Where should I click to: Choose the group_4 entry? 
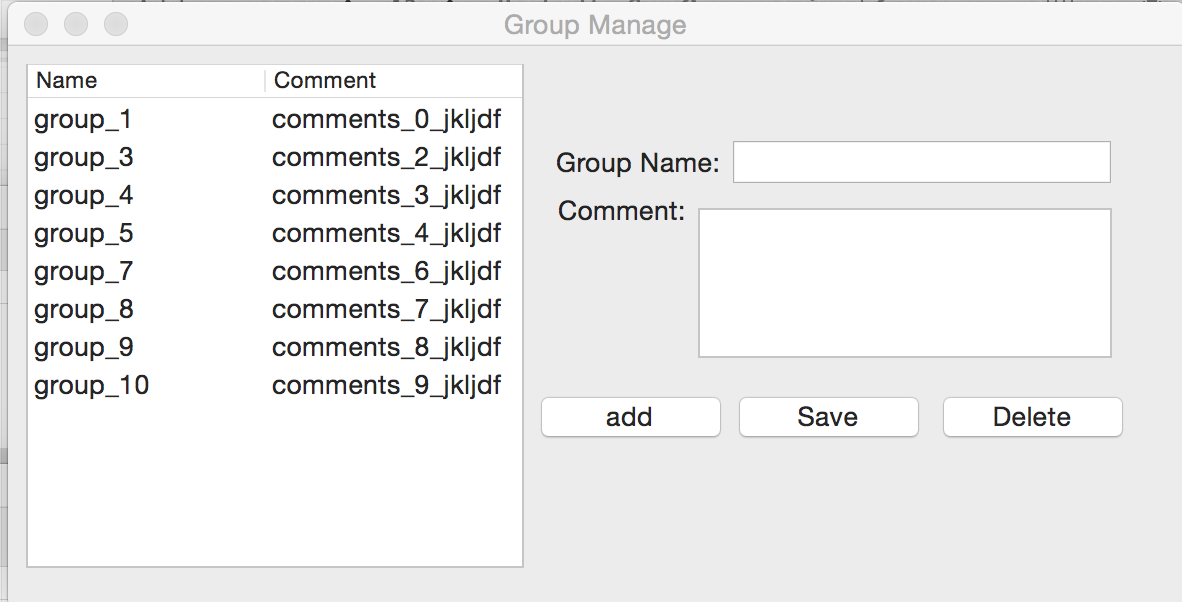click(x=83, y=196)
